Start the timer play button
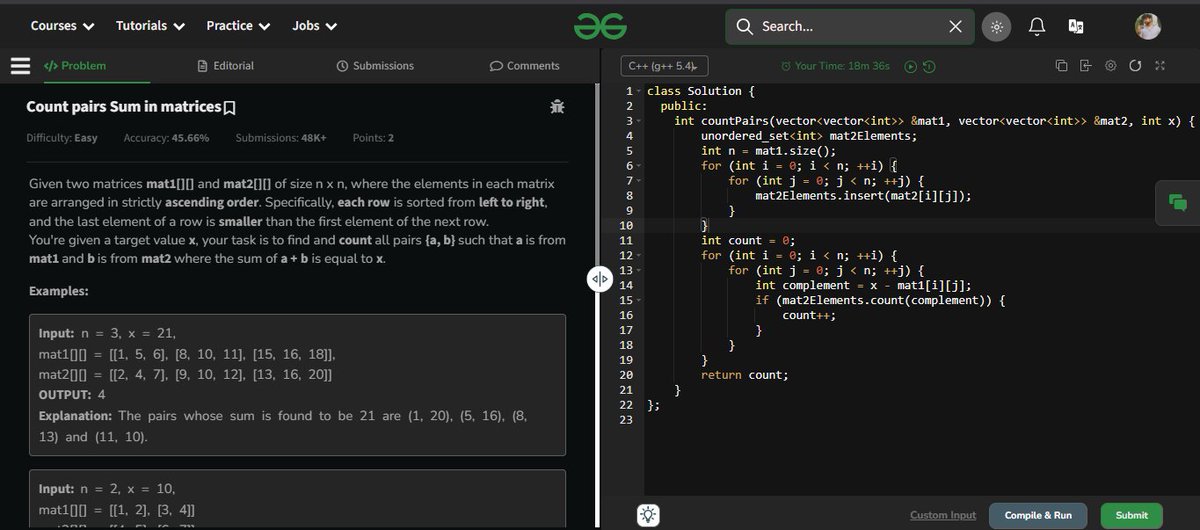 [x=910, y=66]
